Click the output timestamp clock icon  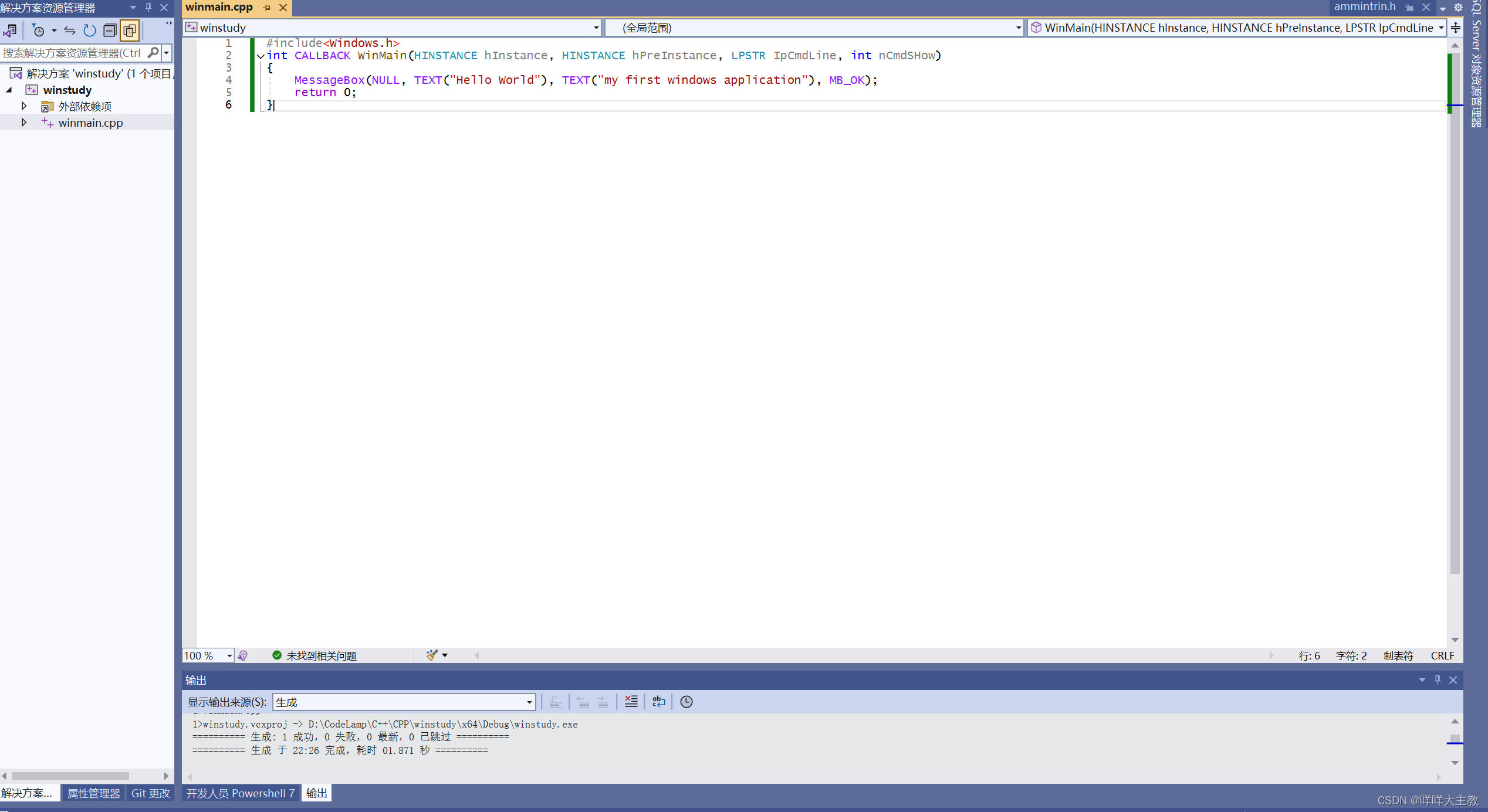point(686,702)
